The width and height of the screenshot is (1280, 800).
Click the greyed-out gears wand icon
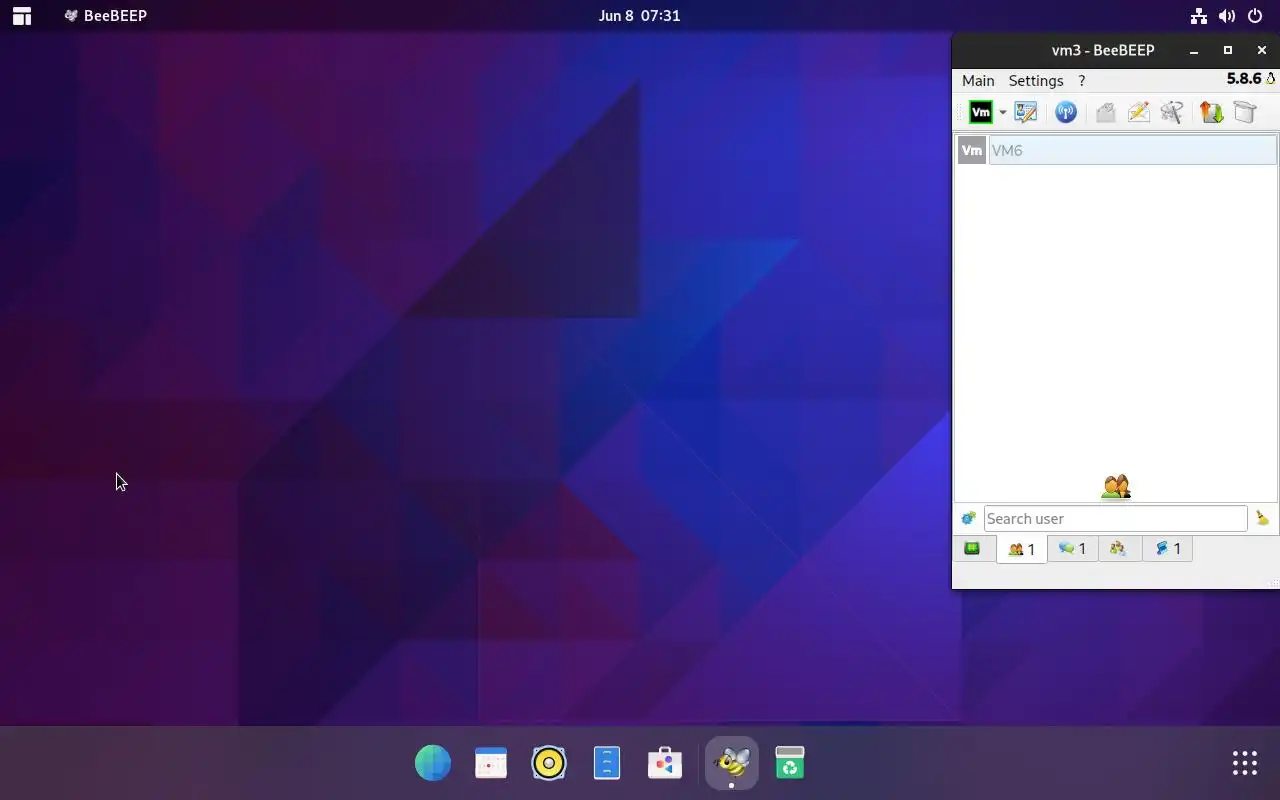(1172, 112)
